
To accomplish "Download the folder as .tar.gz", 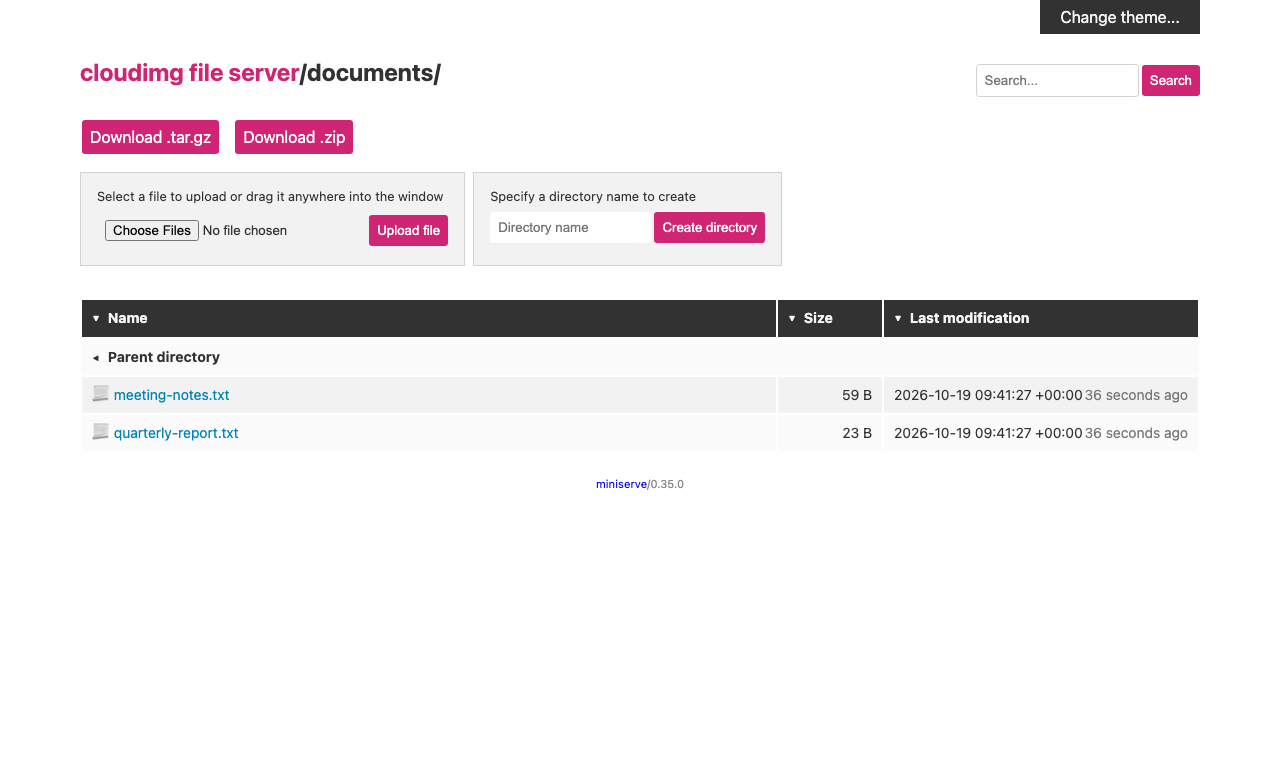I will pyautogui.click(x=150, y=137).
